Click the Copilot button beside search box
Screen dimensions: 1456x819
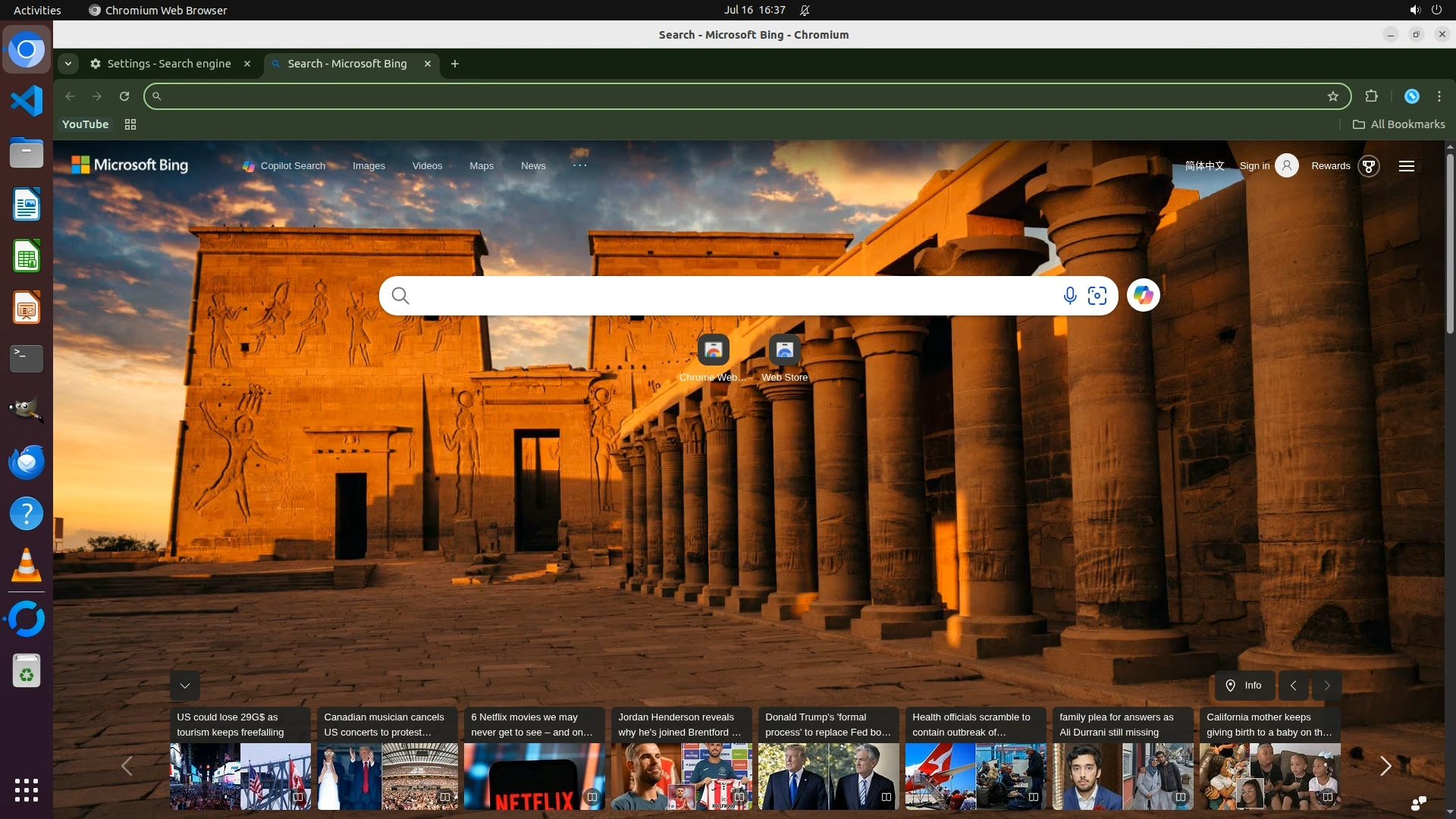click(1143, 296)
